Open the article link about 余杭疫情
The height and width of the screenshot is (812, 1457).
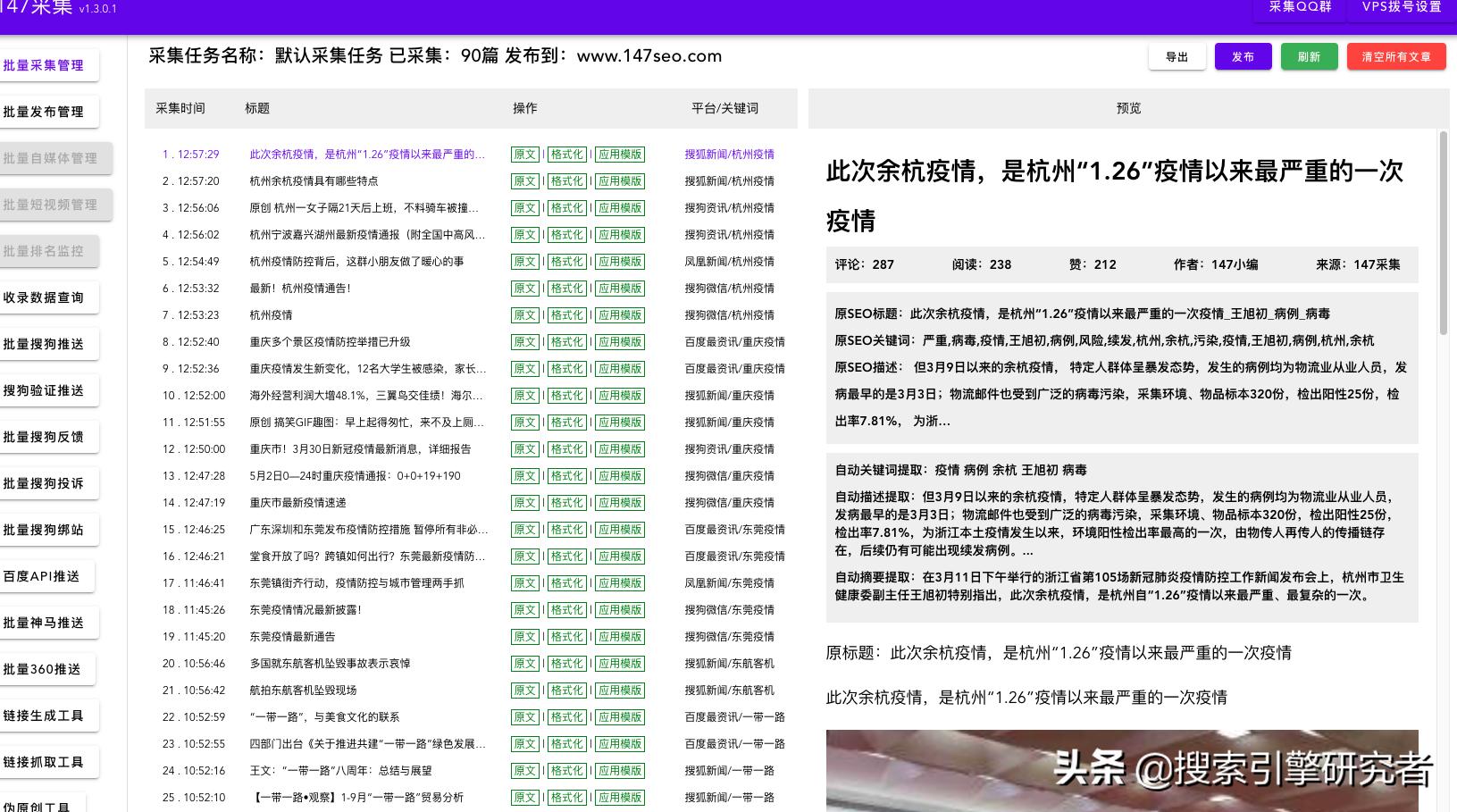[x=363, y=154]
